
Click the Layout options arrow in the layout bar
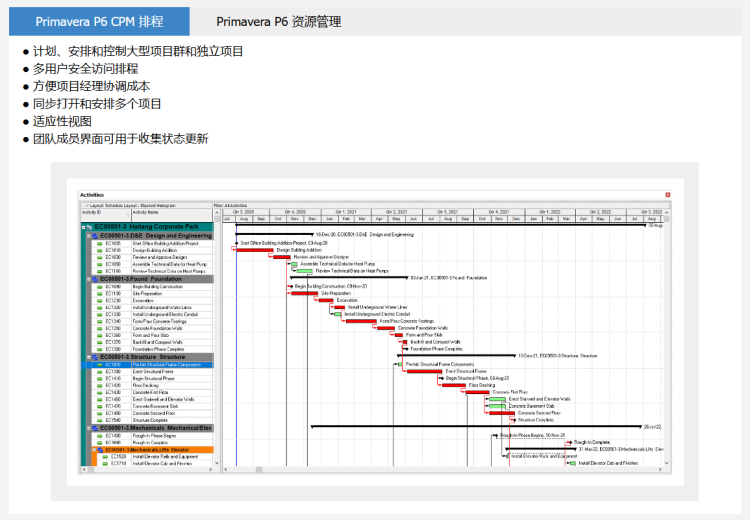tap(87, 206)
